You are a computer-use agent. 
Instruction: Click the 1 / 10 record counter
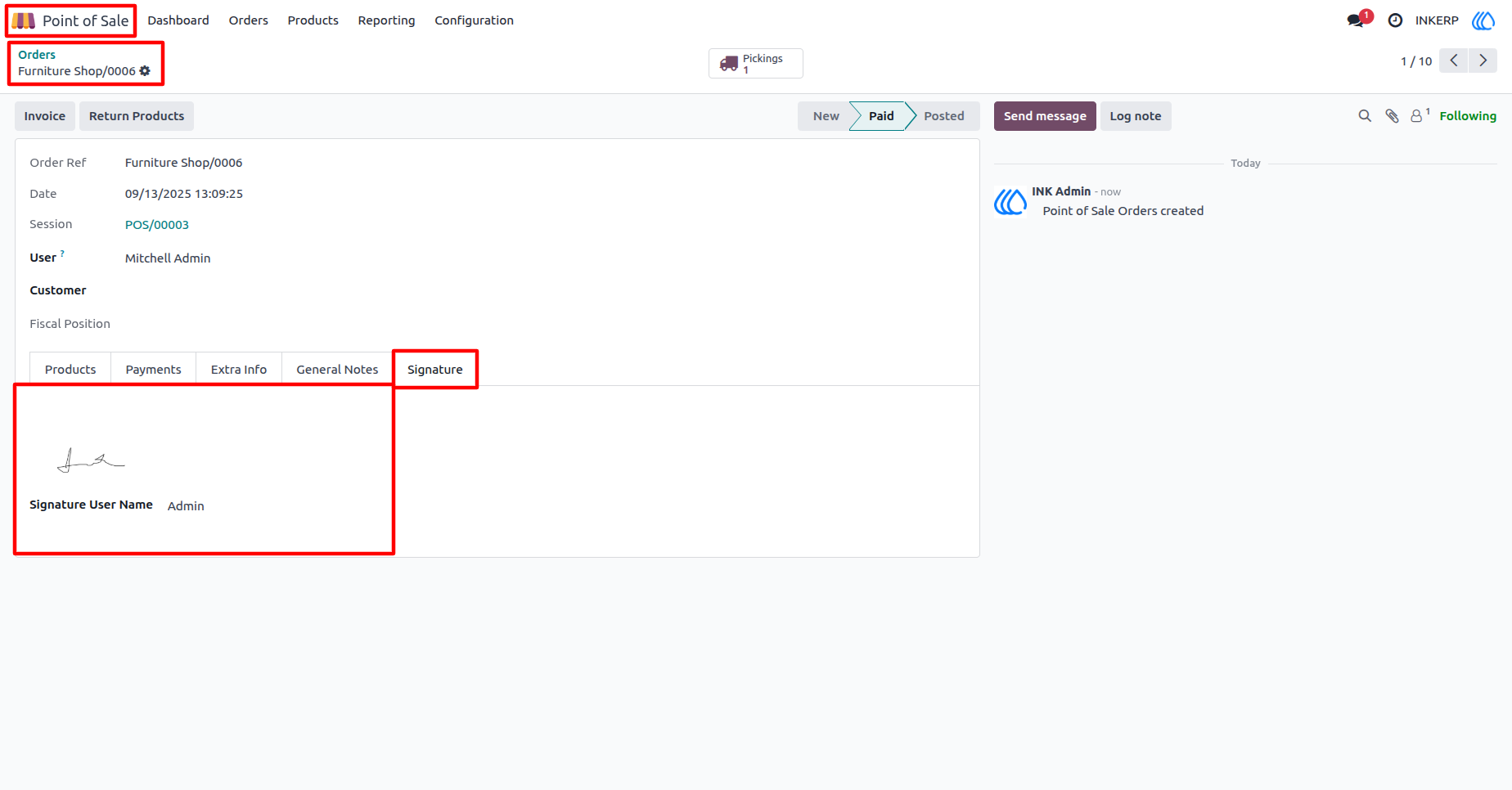(1416, 61)
